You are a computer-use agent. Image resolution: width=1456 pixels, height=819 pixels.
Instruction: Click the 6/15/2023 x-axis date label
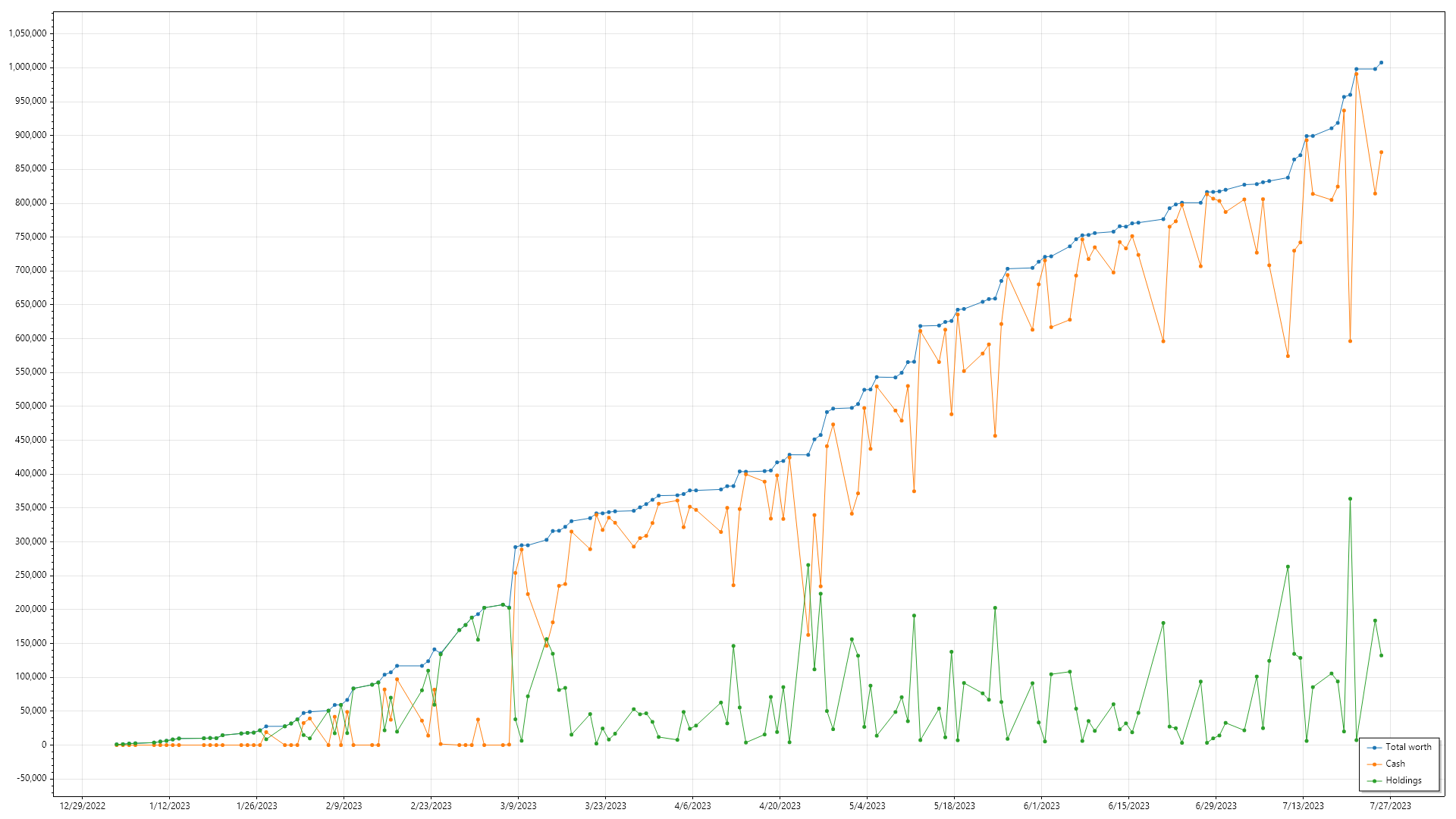coord(1128,806)
